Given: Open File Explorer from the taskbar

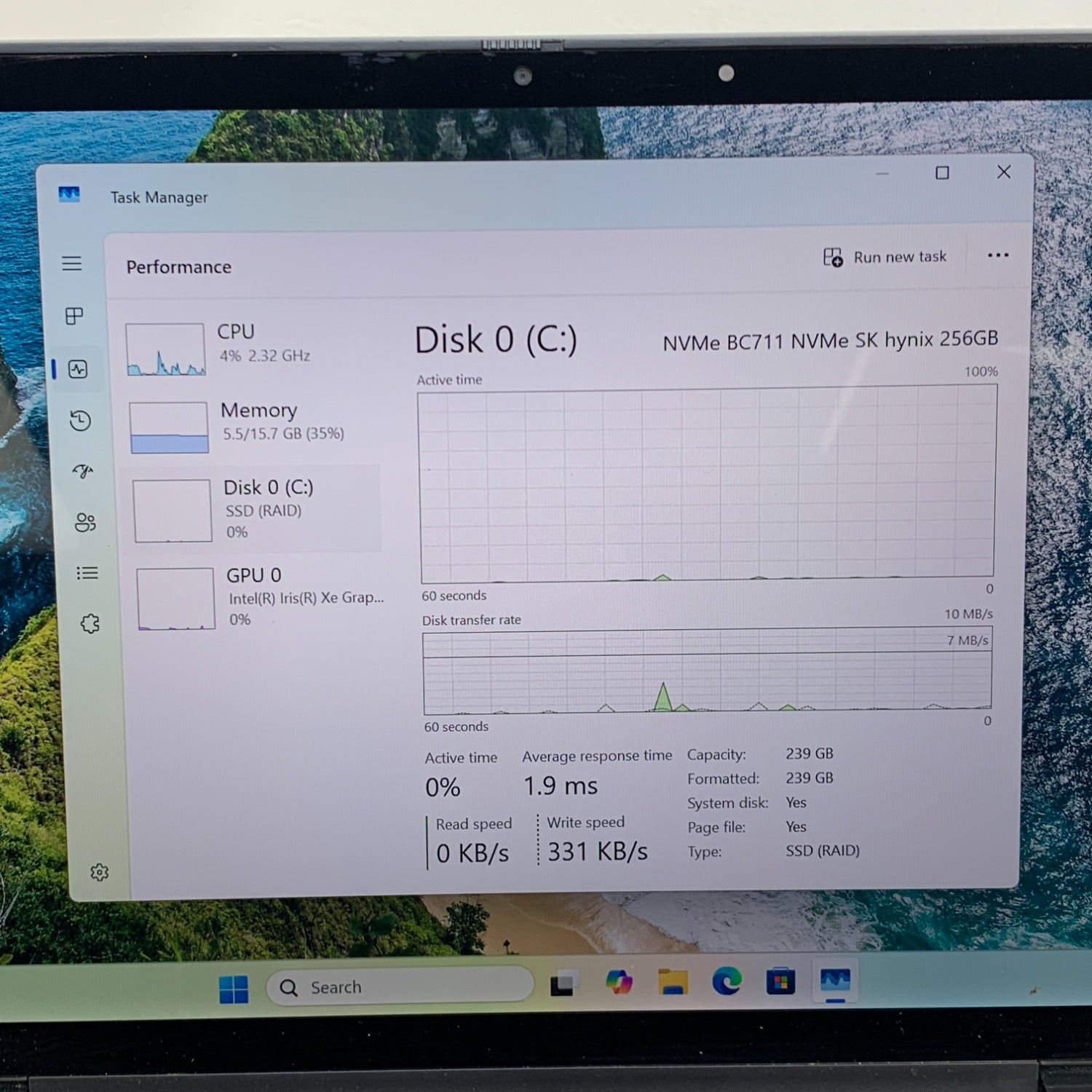Looking at the screenshot, I should tap(673, 982).
